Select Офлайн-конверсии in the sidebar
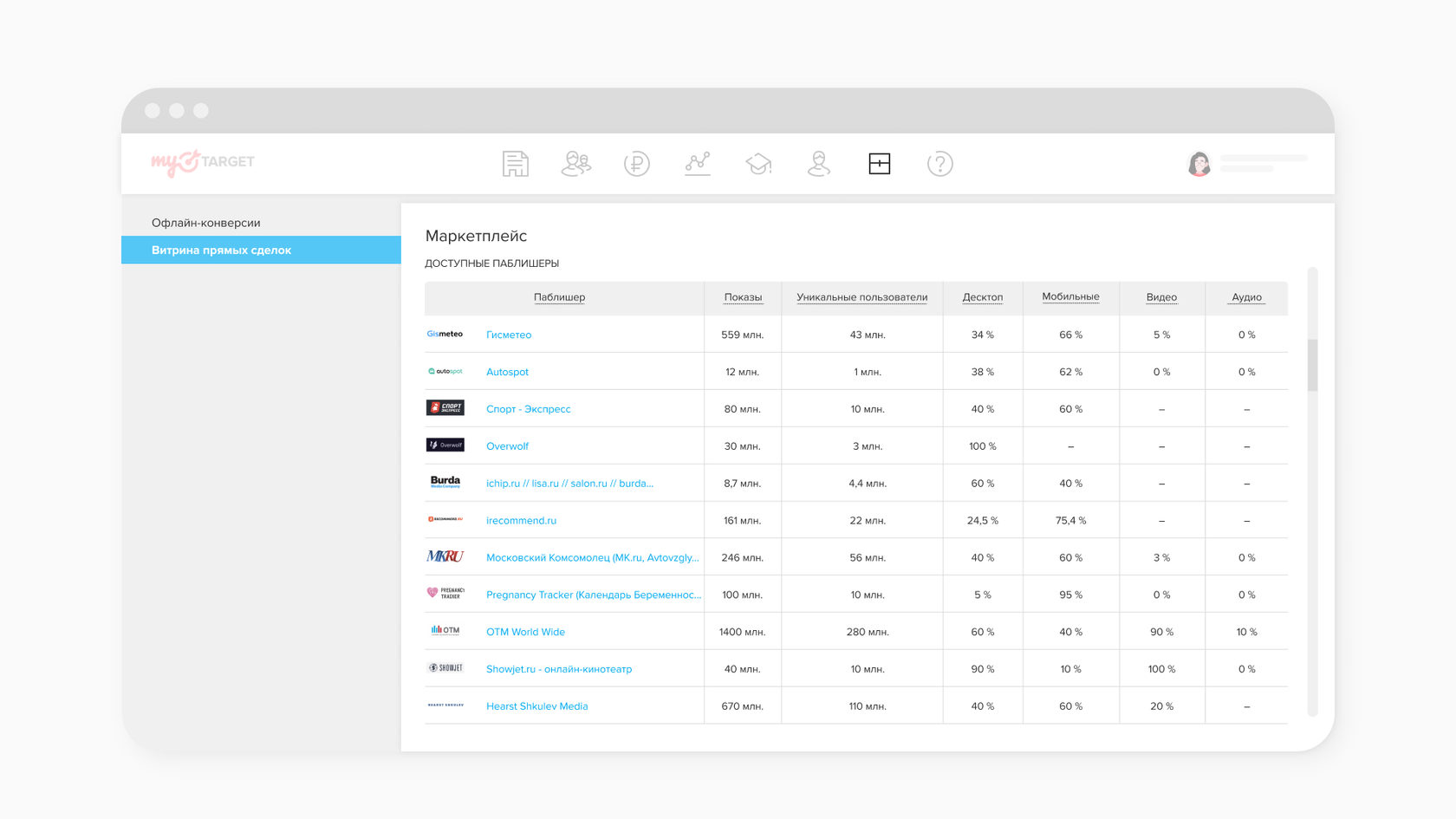The height and width of the screenshot is (819, 1456). point(206,223)
